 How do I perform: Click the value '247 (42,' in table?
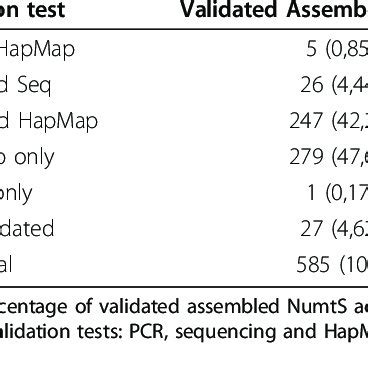[329, 121]
